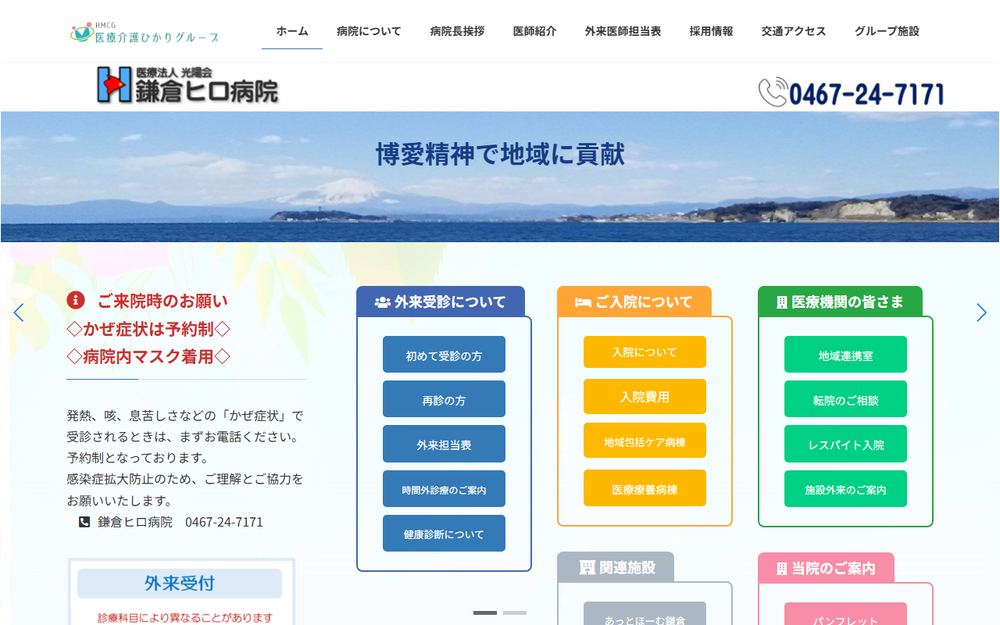
Task: Select the first carousel indicator dash
Action: (x=485, y=613)
